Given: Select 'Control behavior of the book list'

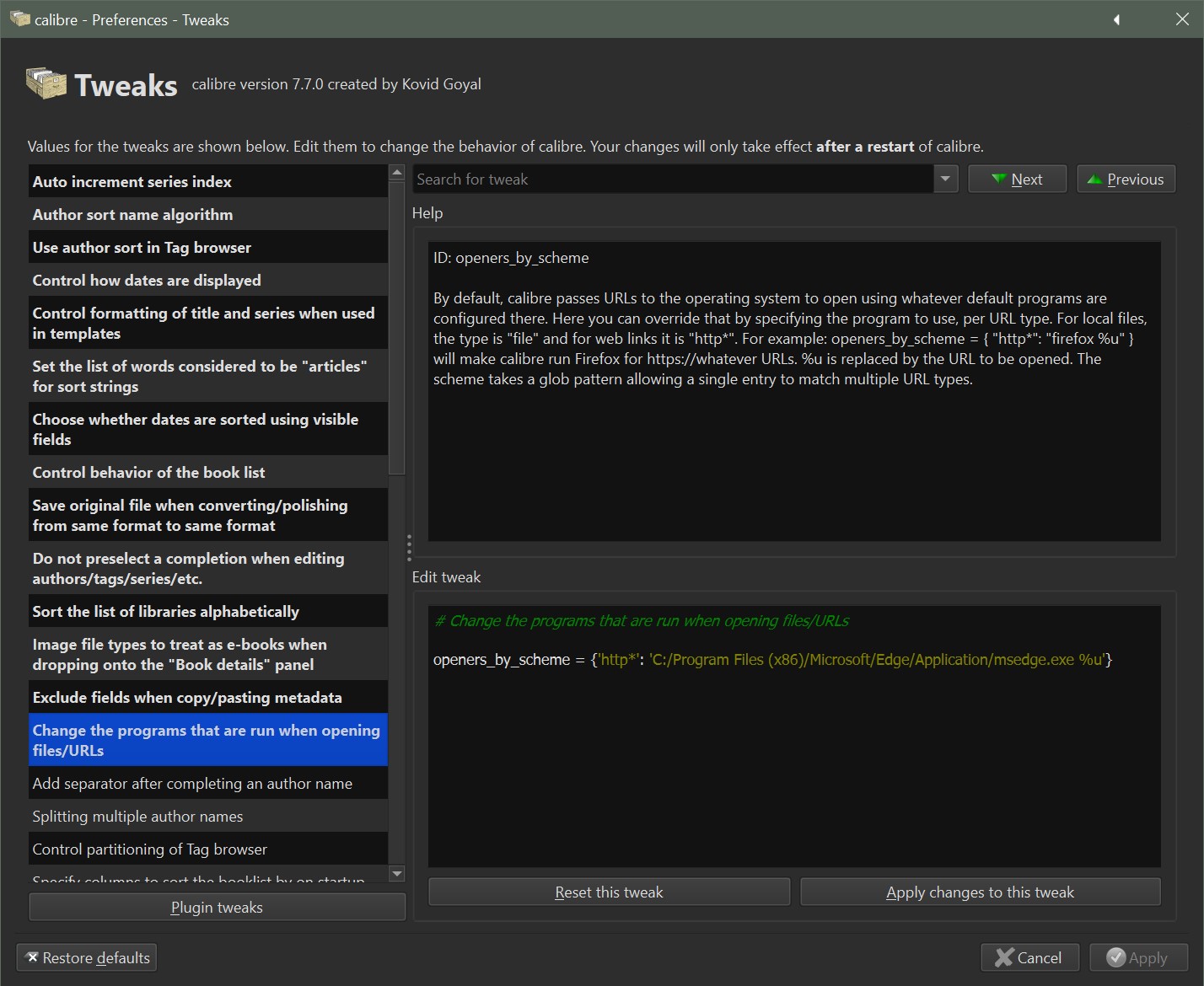Looking at the screenshot, I should [208, 472].
